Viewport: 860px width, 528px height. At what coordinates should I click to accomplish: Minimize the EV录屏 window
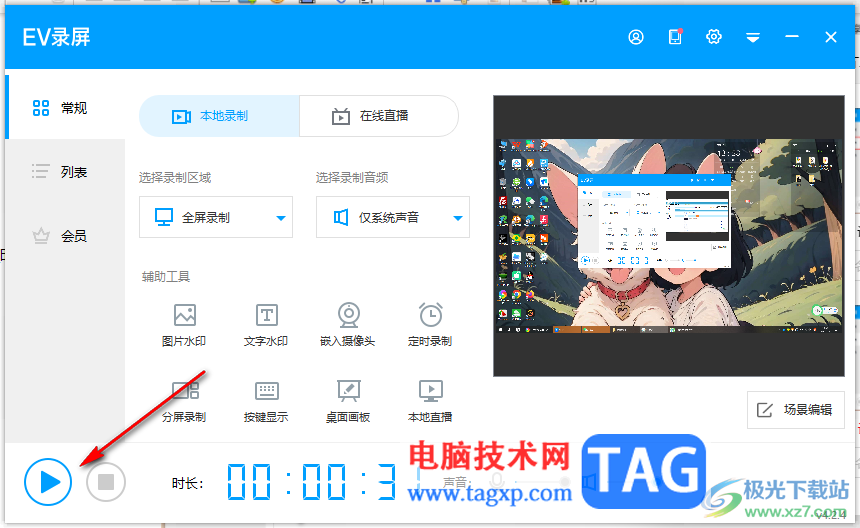pos(791,36)
